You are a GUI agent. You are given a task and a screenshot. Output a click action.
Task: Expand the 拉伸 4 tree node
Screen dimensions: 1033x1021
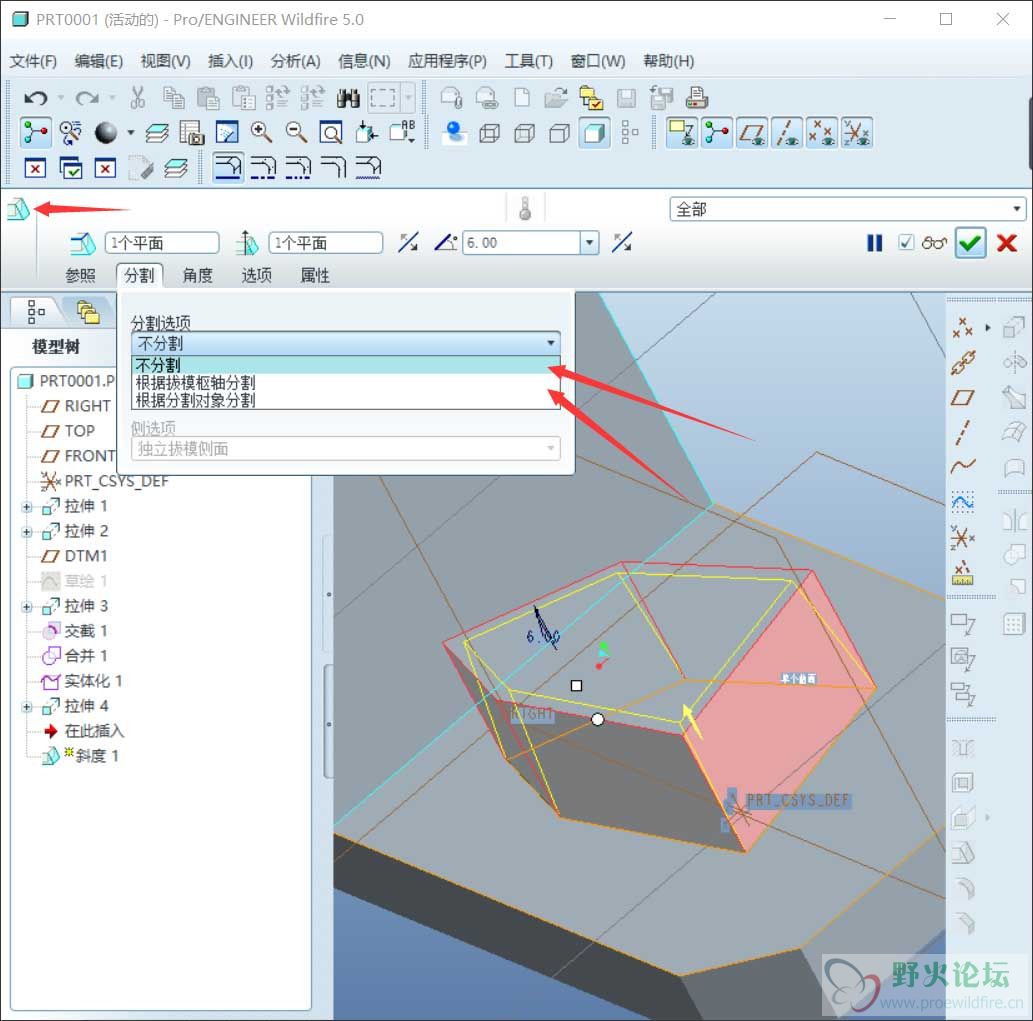tap(27, 707)
